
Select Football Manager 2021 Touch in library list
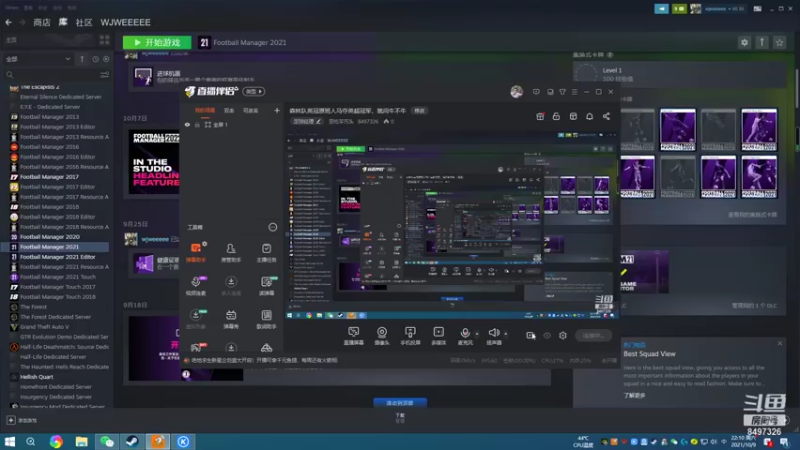point(57,277)
